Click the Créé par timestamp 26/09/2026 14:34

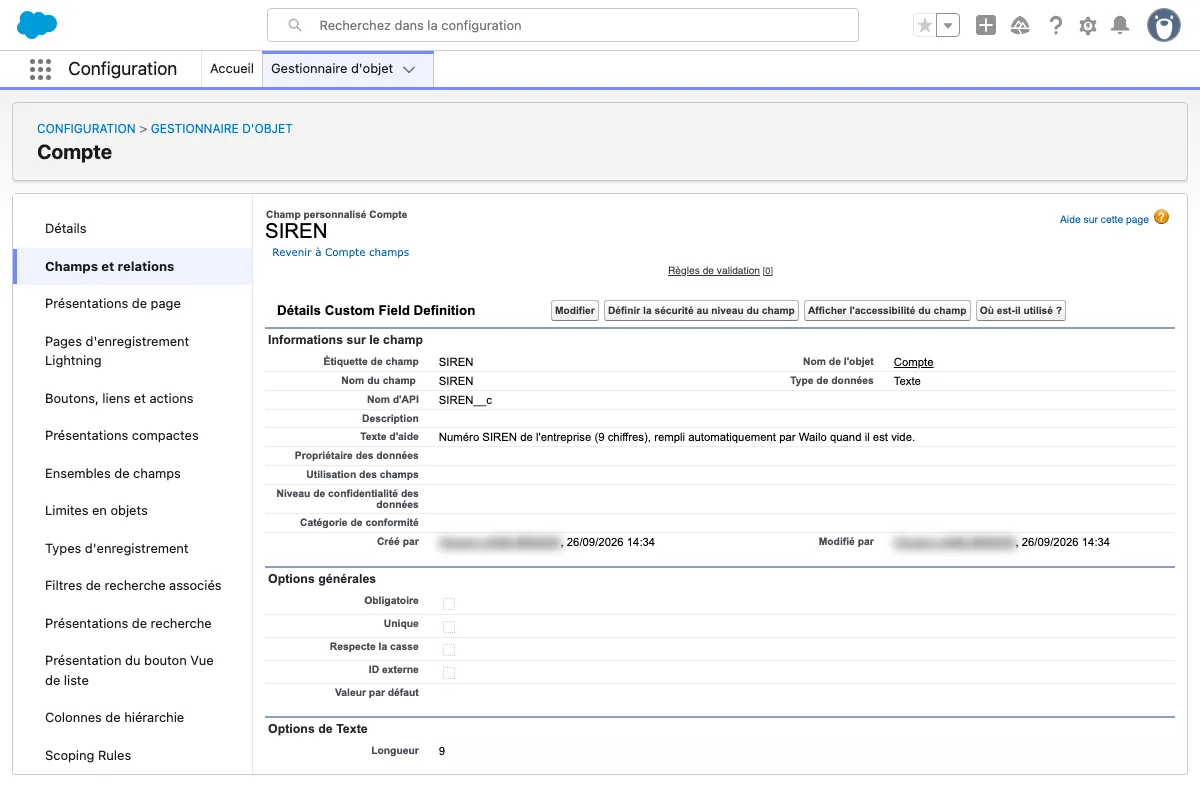click(611, 542)
